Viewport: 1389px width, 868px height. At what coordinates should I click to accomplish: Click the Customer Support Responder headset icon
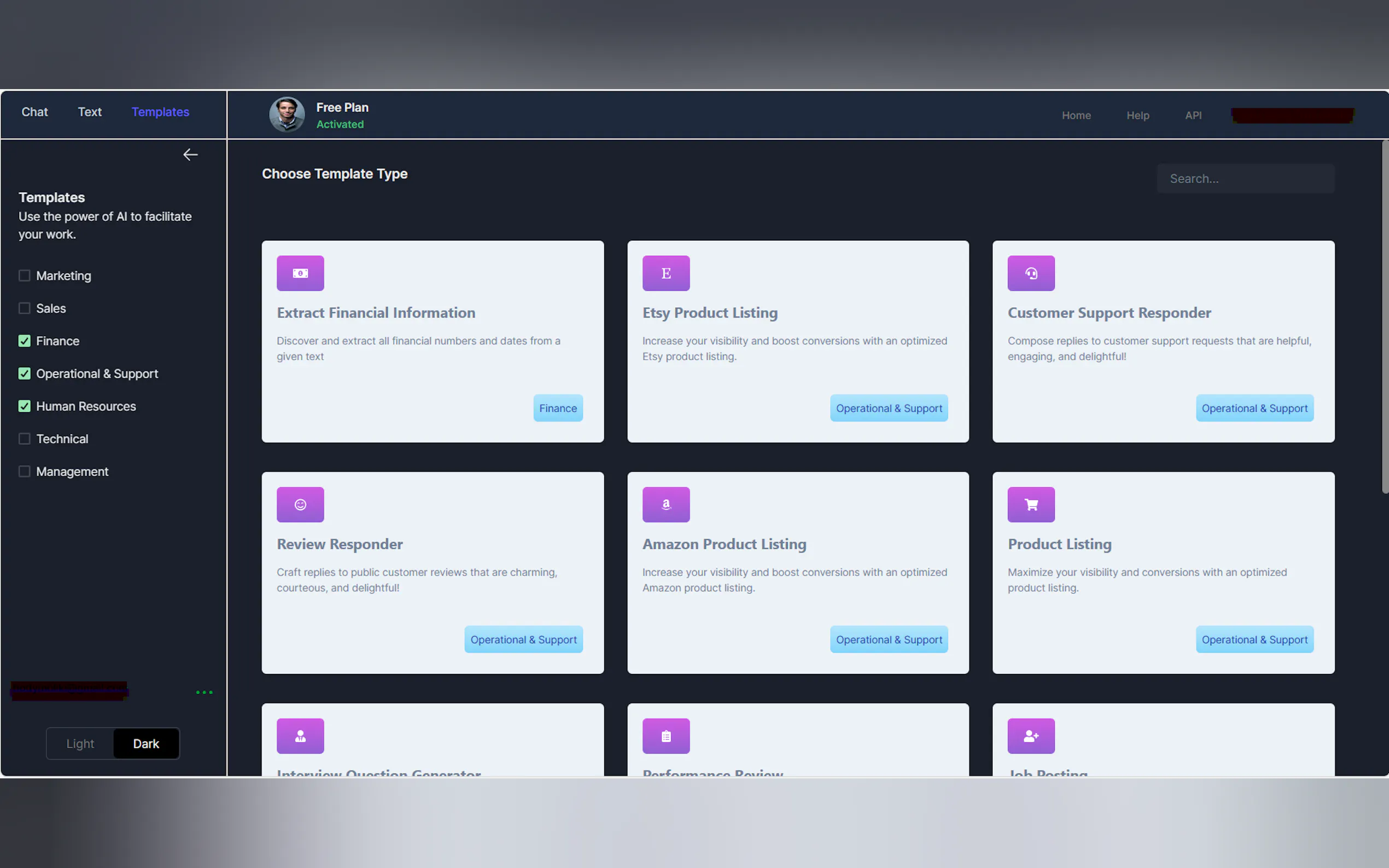(x=1031, y=273)
